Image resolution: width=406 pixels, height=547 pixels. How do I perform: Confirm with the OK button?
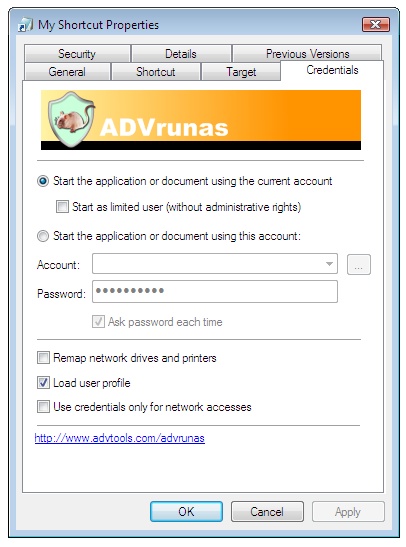coord(186,511)
